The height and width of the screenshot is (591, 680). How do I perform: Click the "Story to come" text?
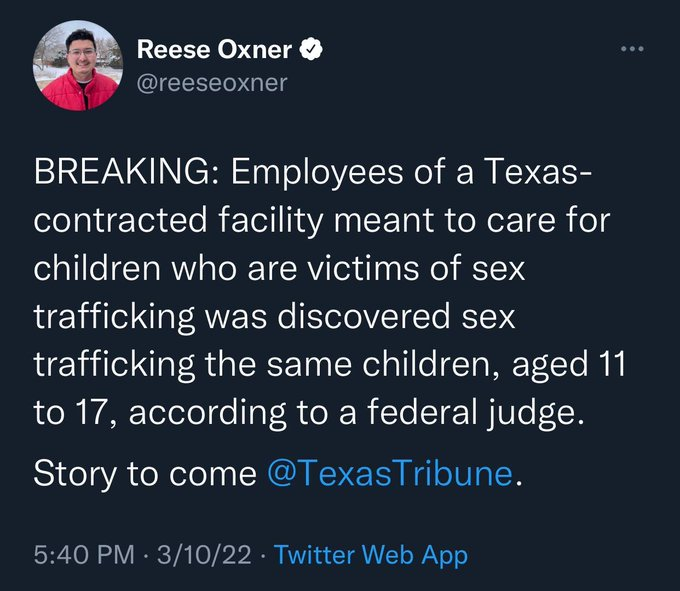click(x=144, y=474)
